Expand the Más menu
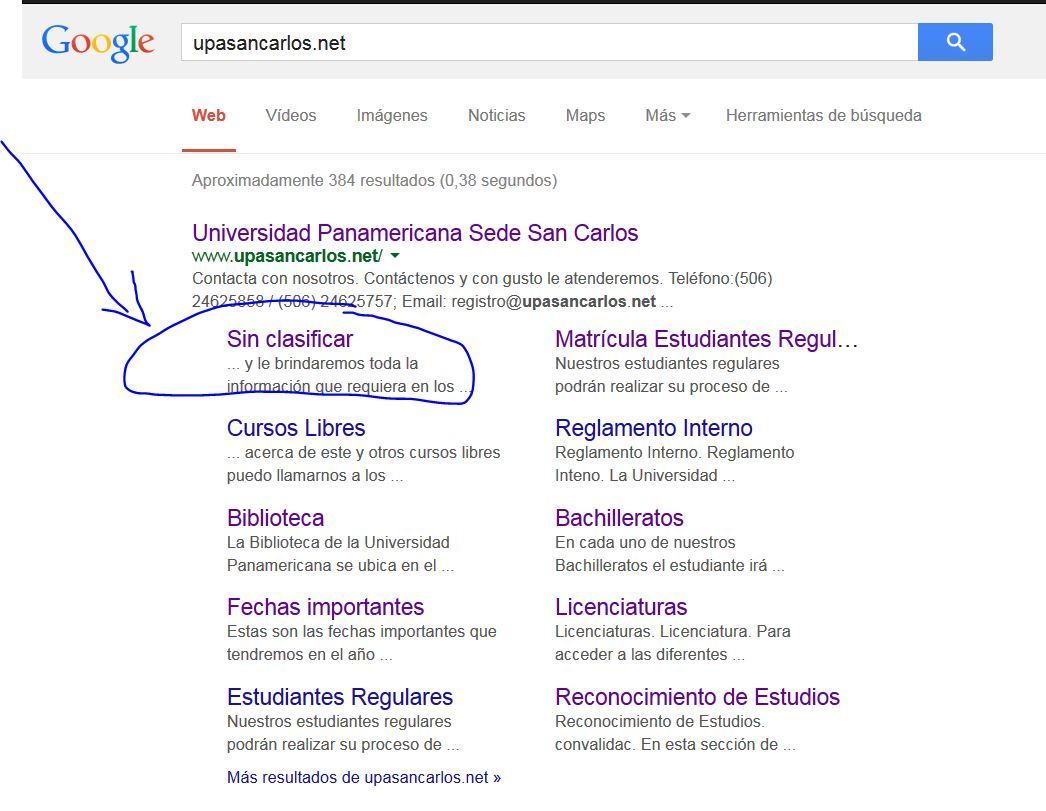1046x811 pixels. [667, 115]
